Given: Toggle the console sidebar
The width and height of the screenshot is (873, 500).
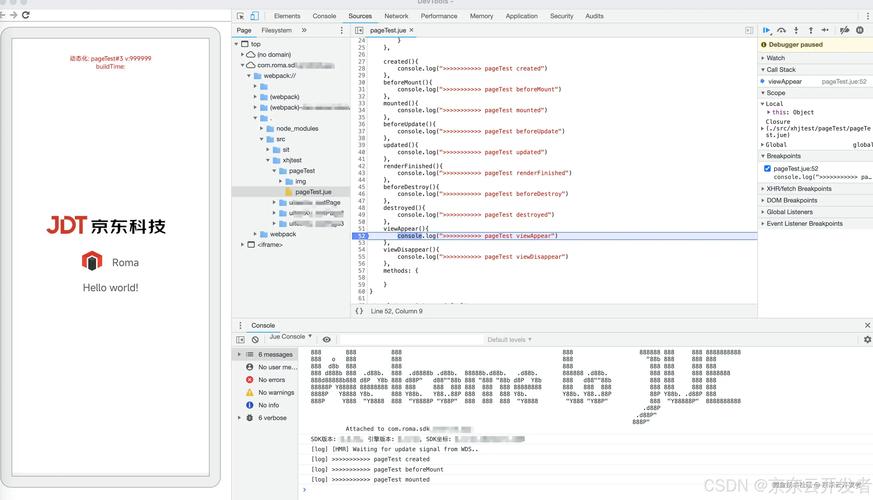Looking at the screenshot, I should coord(241,340).
